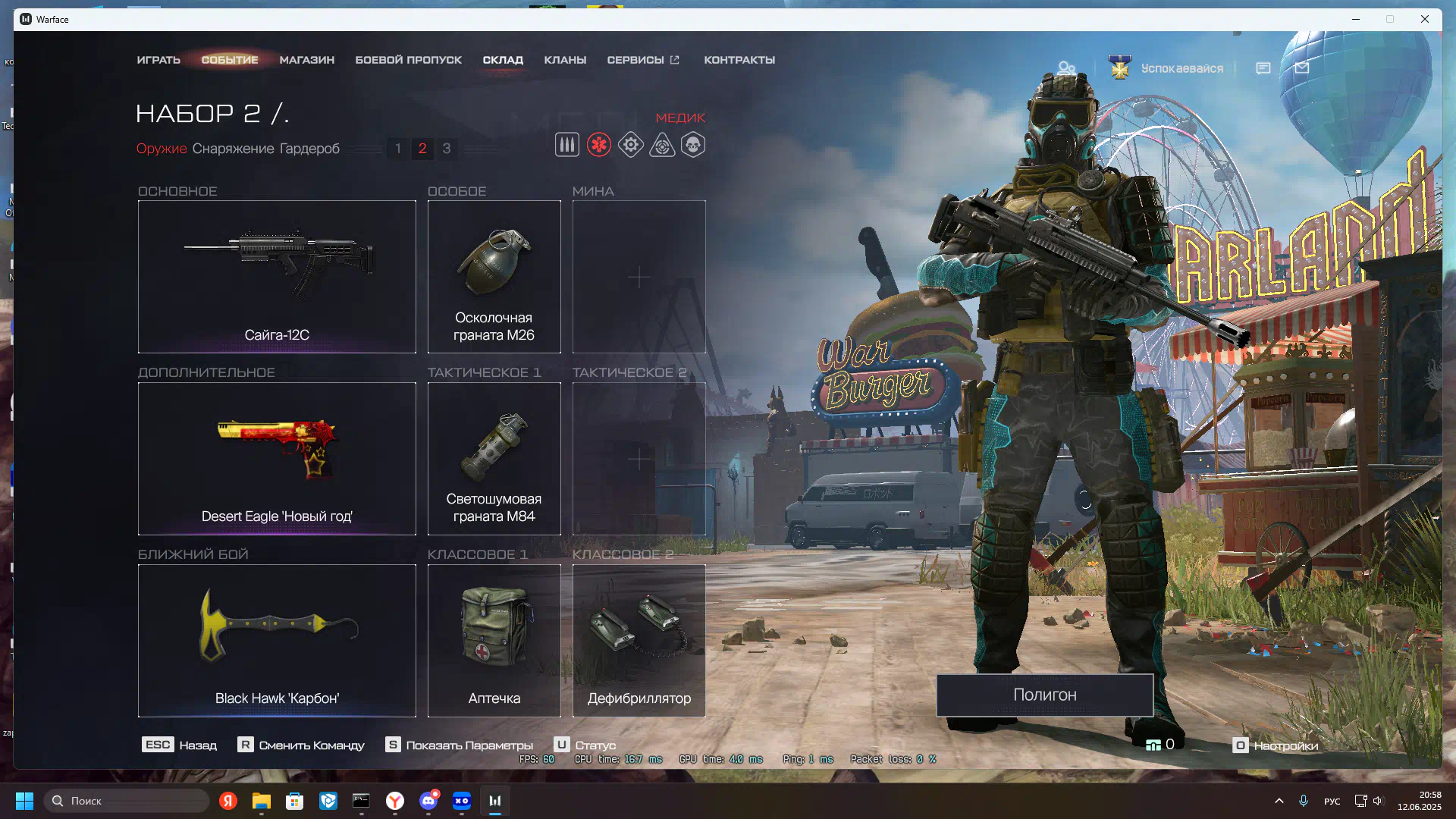Open Discord from taskbar
Screen dimensions: 1456x819
point(428,801)
